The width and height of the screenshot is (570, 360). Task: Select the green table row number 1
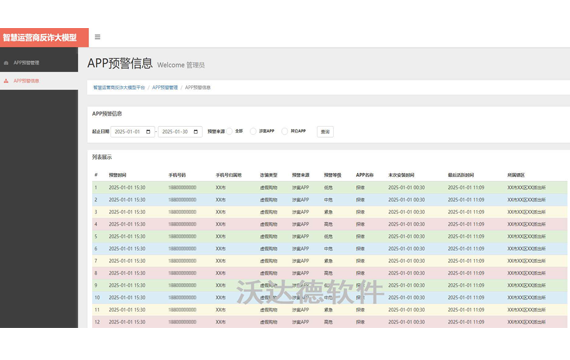(329, 188)
